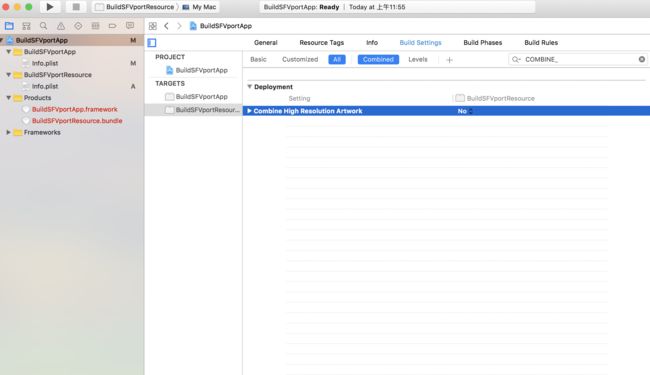Click BuildSFVportApp in the jump bar
The image size is (650, 375).
click(x=221, y=26)
